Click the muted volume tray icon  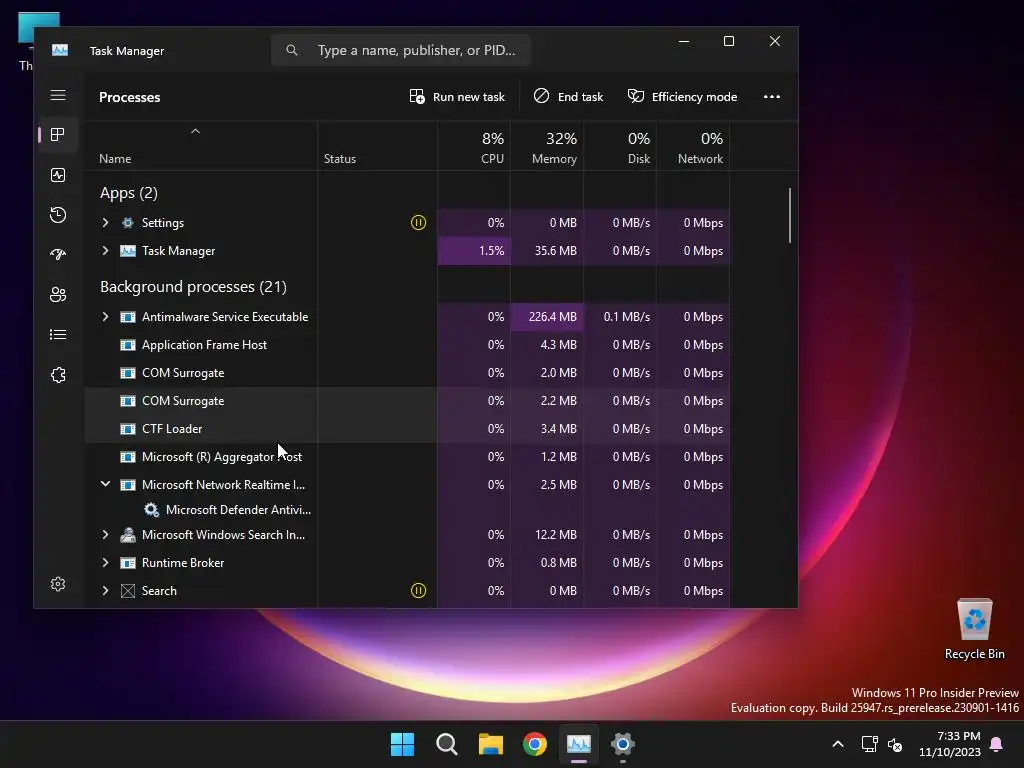click(895, 744)
